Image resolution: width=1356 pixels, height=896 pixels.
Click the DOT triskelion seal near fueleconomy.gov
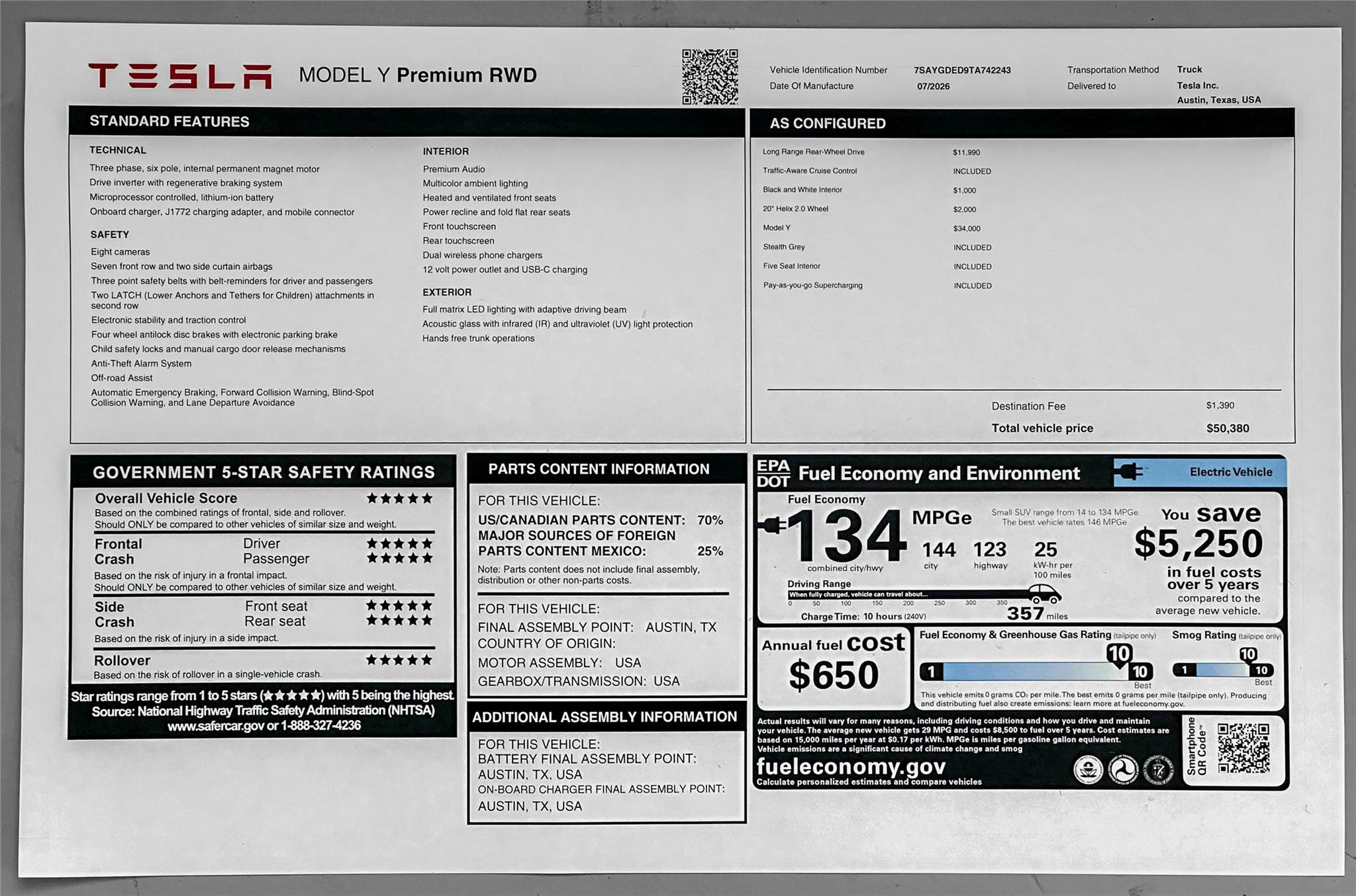click(1123, 769)
